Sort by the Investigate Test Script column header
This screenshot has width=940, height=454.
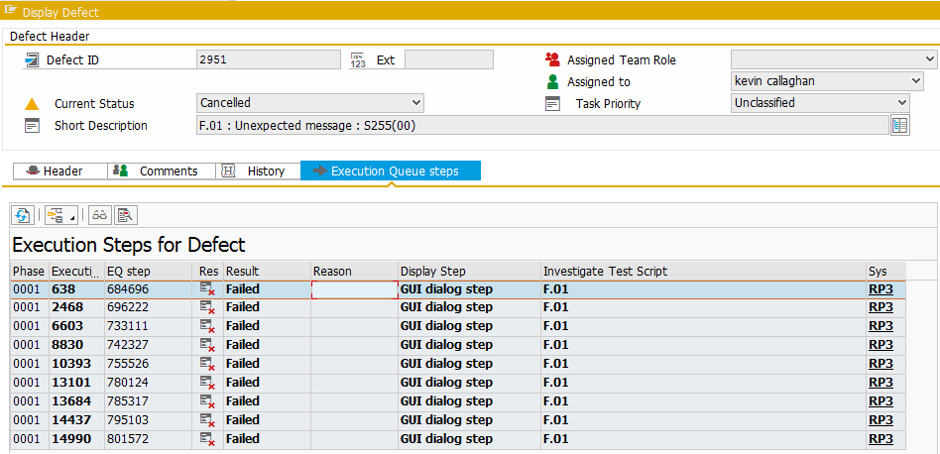(604, 271)
